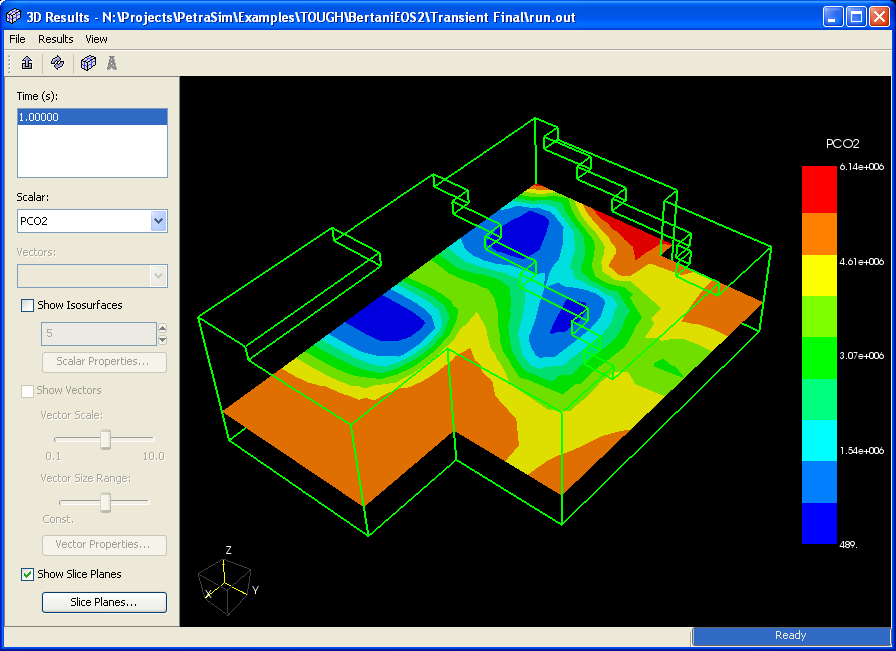Close the 3D Results window
This screenshot has height=651, width=896.
(879, 16)
